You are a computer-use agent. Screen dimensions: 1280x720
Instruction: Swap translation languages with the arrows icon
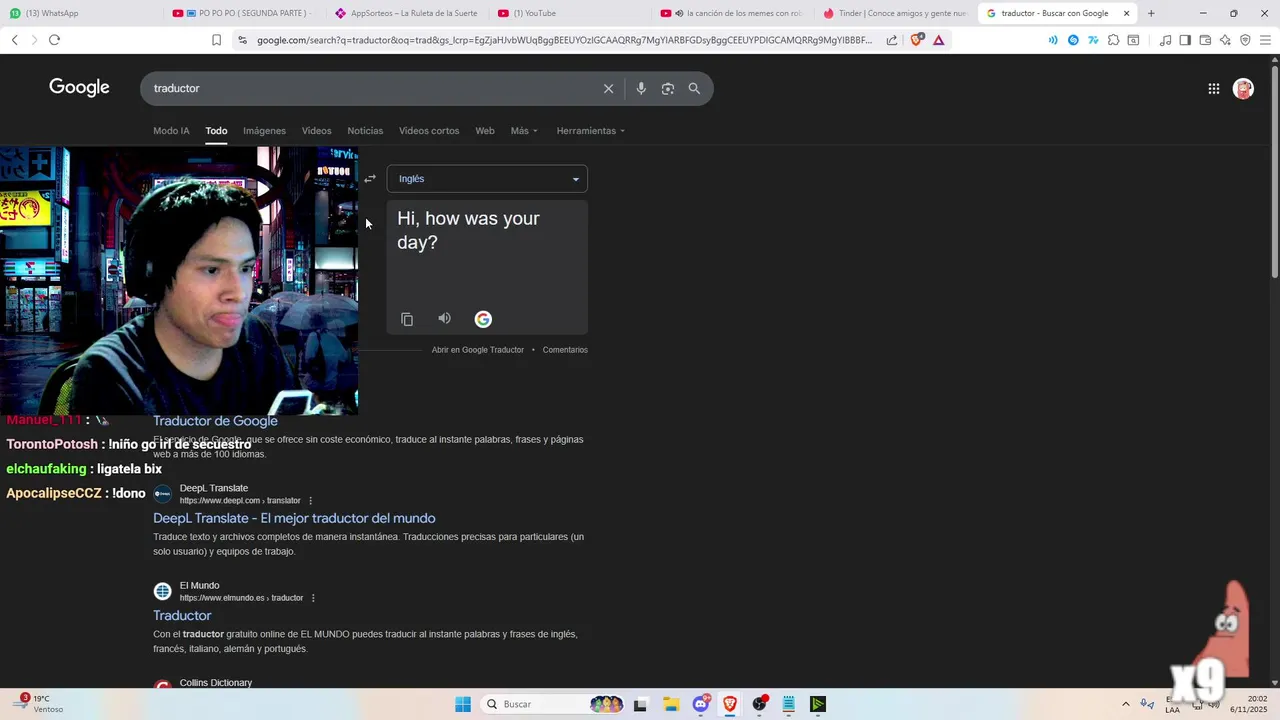(x=370, y=179)
